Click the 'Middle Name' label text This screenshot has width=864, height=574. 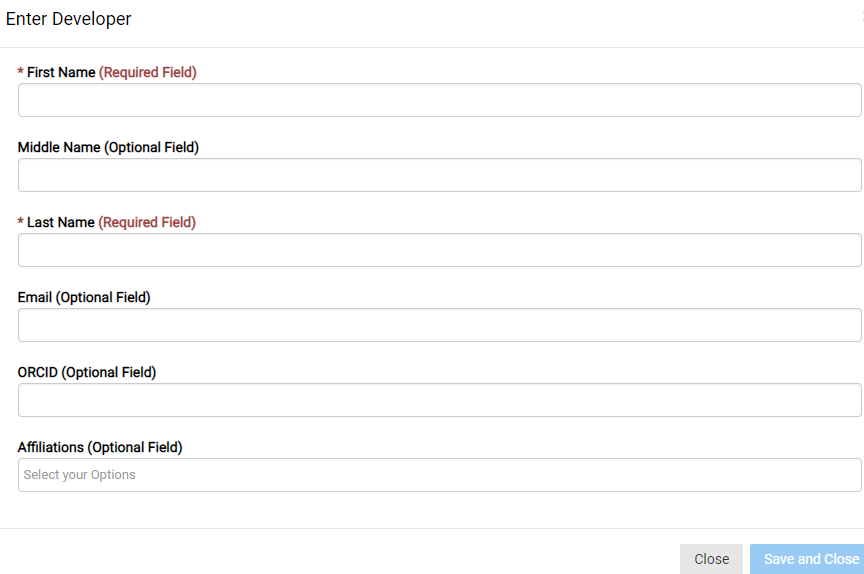[59, 147]
